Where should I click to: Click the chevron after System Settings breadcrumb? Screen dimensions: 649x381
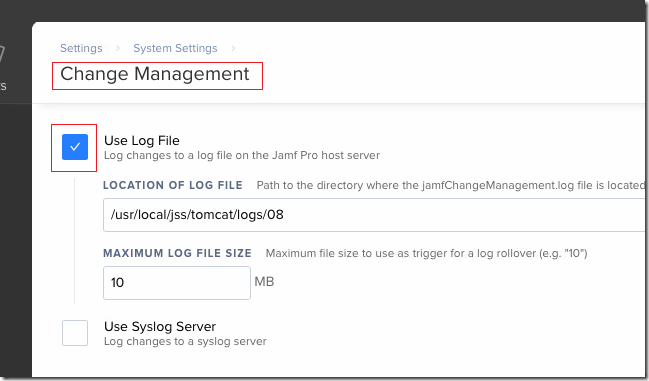[x=233, y=48]
